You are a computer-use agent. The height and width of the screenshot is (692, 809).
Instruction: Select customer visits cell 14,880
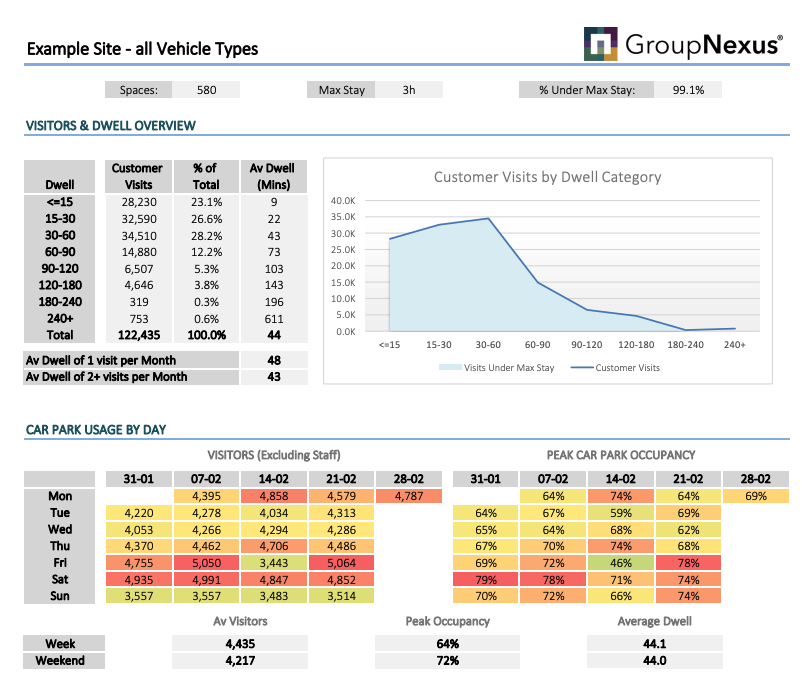(139, 252)
